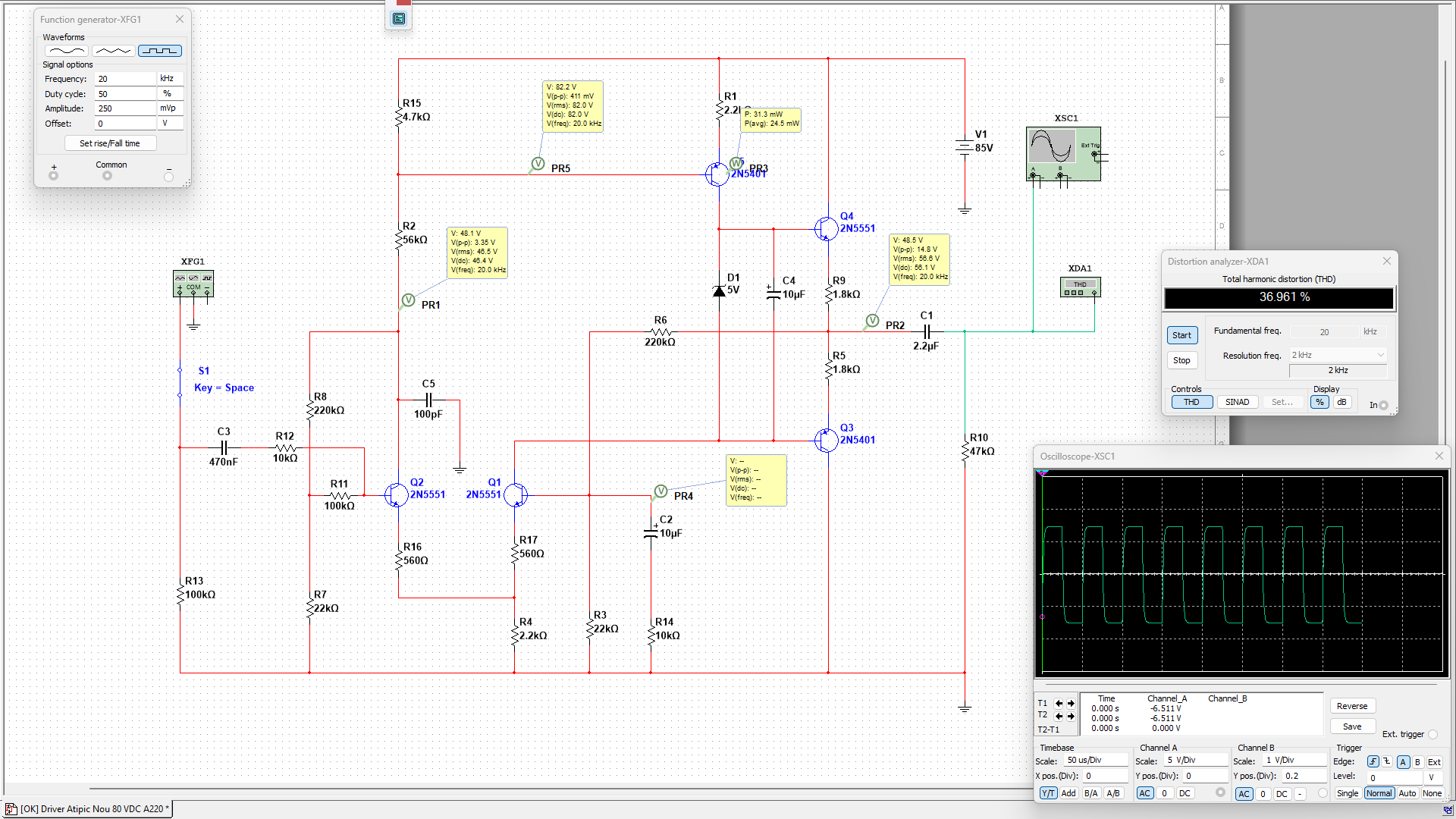This screenshot has width=1456, height=819.
Task: Click Save on the oscilloscope
Action: pyautogui.click(x=1352, y=726)
